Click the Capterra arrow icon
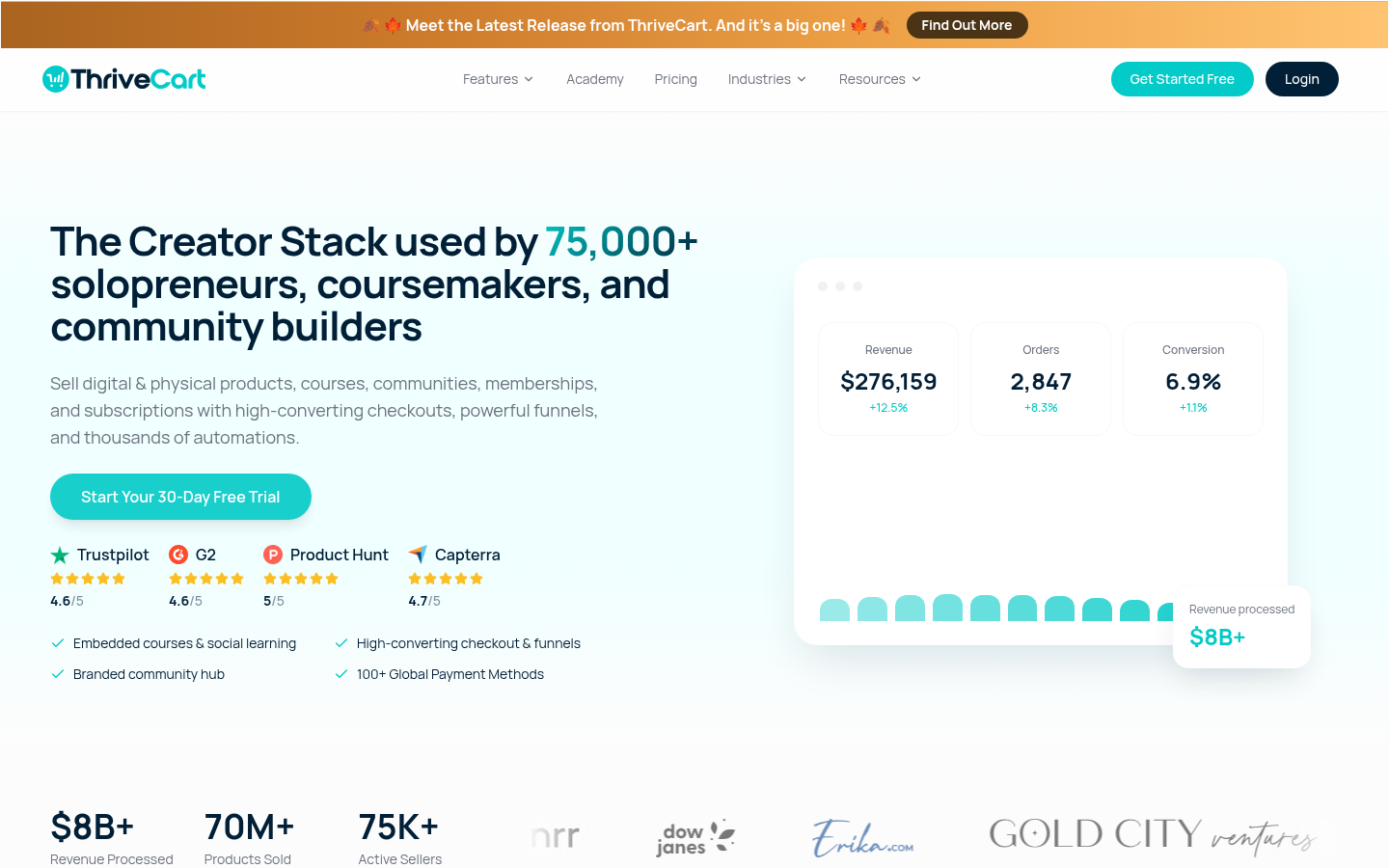1389x868 pixels. point(418,555)
